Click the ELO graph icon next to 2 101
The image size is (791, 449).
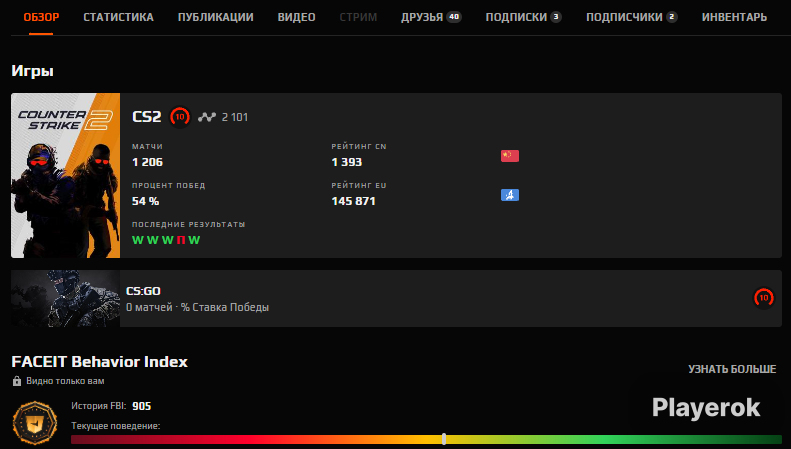click(207, 117)
